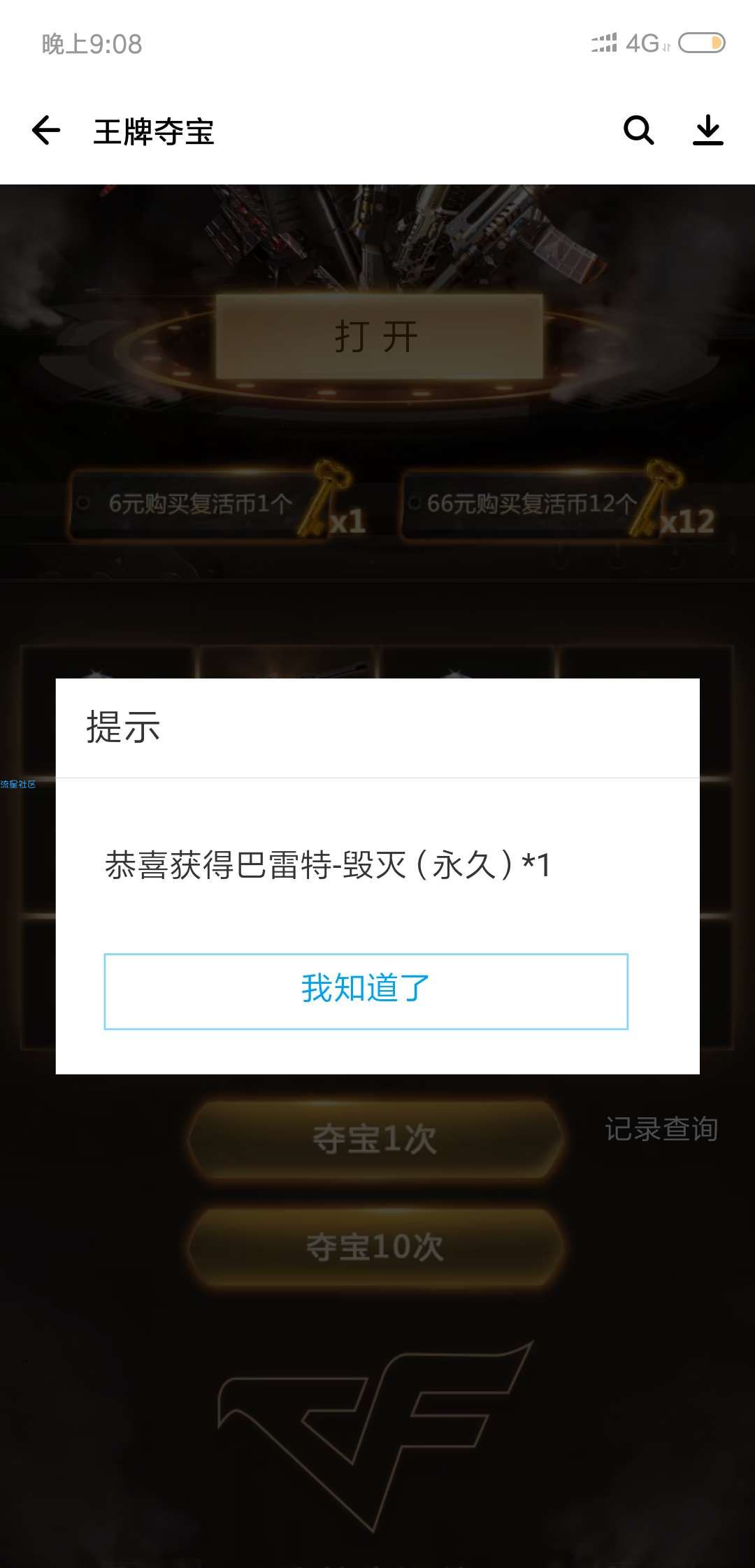The width and height of the screenshot is (755, 1568).
Task: Click the download icon in header
Action: tap(707, 130)
